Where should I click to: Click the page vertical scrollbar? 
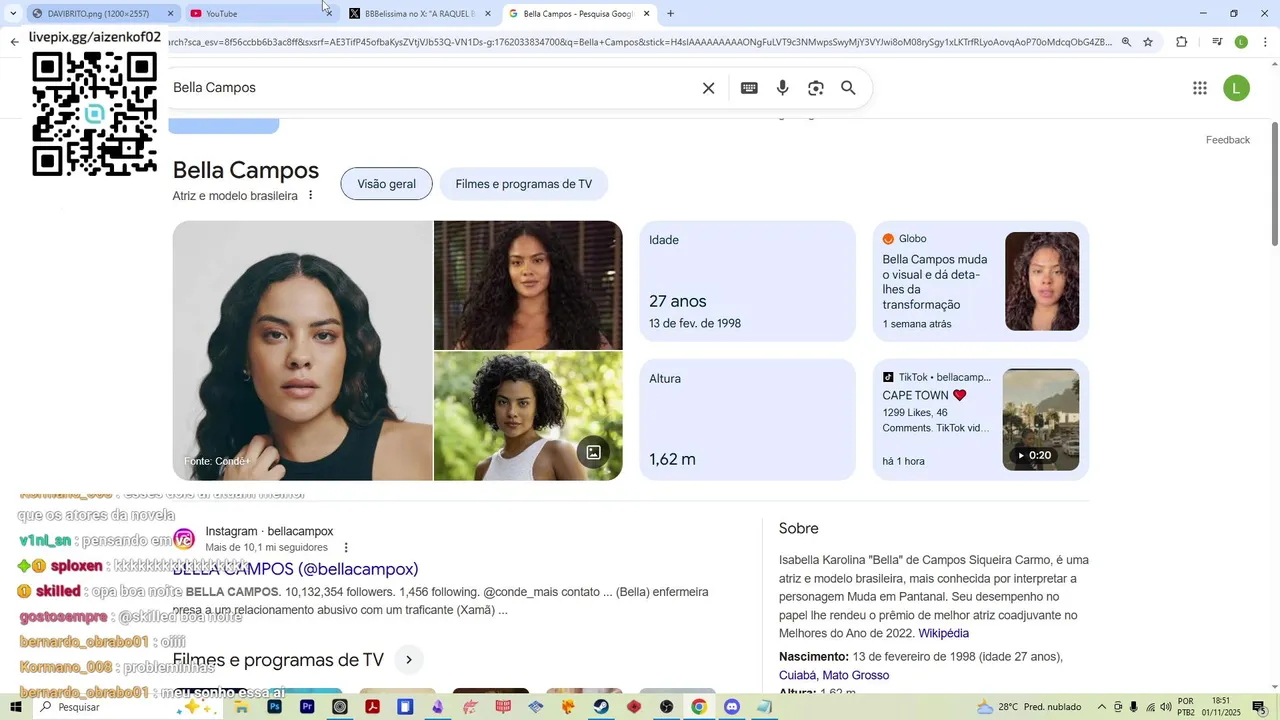pos(1275,183)
